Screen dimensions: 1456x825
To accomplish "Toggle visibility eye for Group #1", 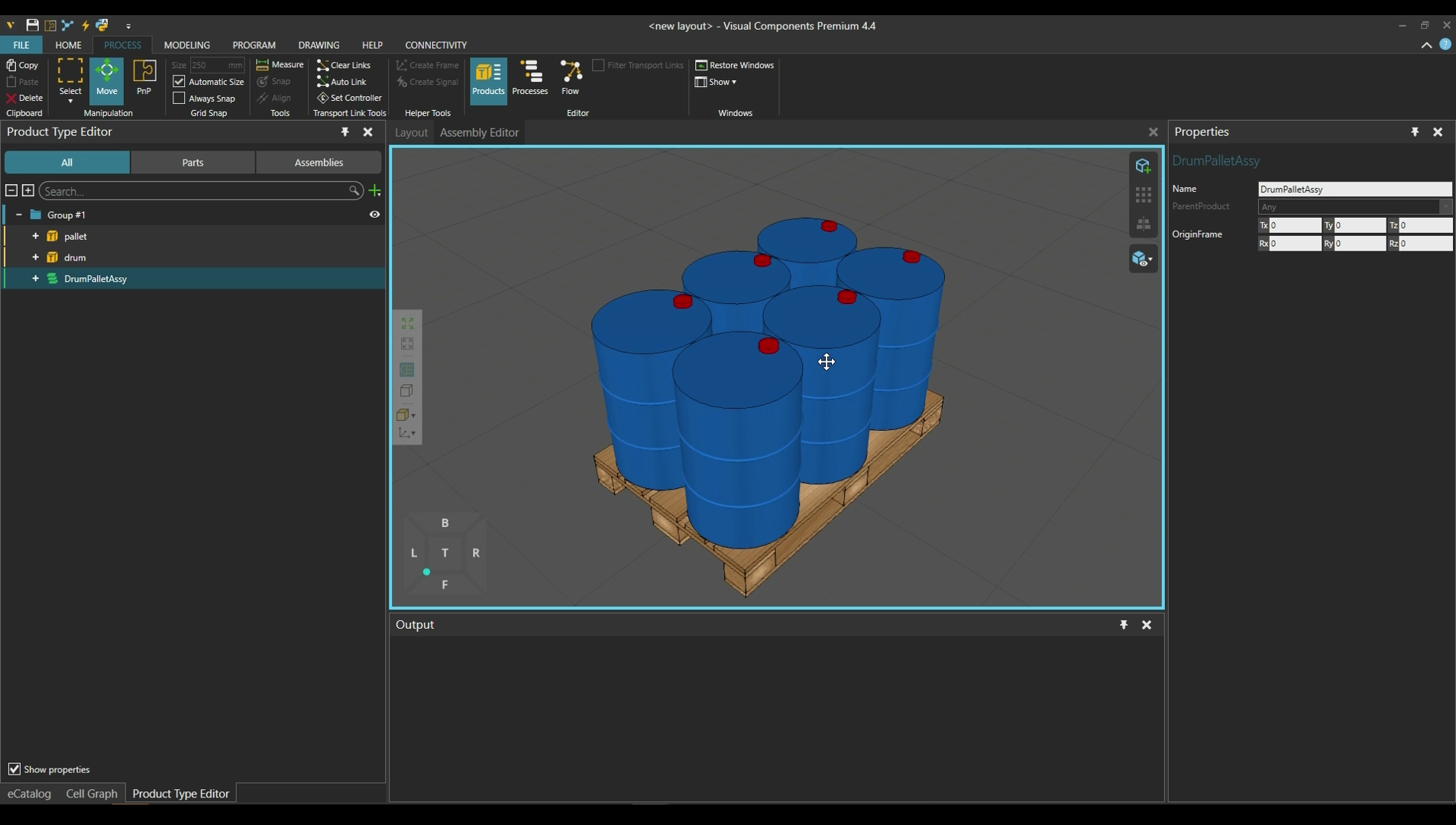I will click(x=374, y=215).
